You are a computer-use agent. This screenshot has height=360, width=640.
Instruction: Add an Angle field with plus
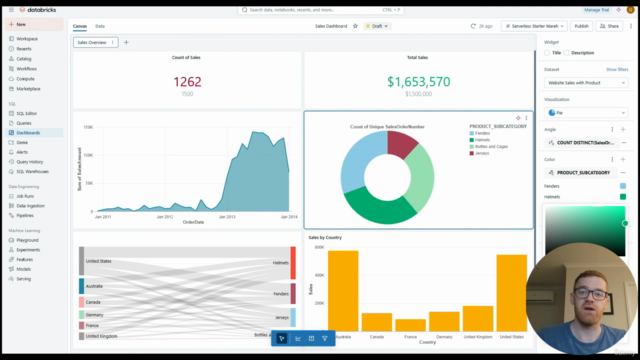pyautogui.click(x=623, y=129)
